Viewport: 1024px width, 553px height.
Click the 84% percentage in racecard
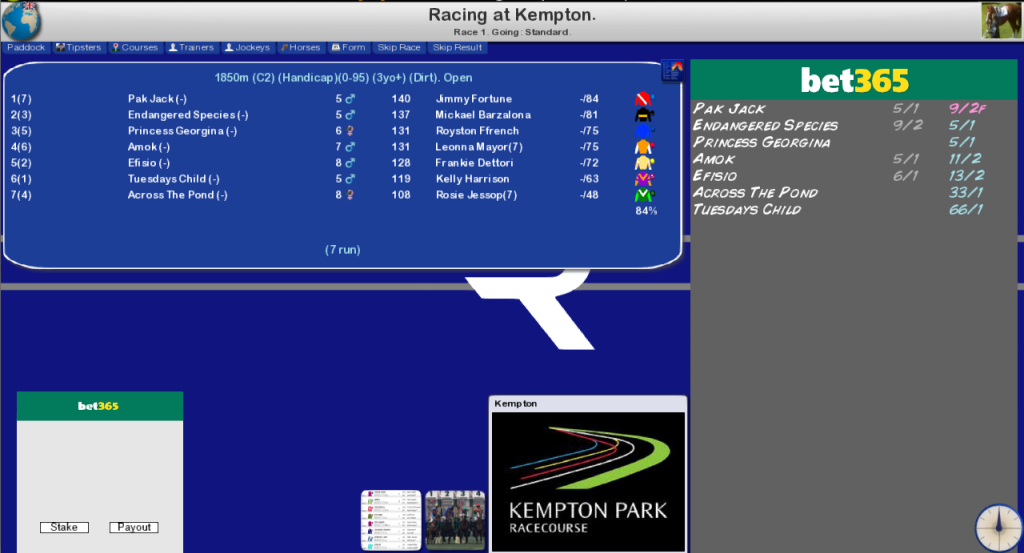pyautogui.click(x=646, y=211)
